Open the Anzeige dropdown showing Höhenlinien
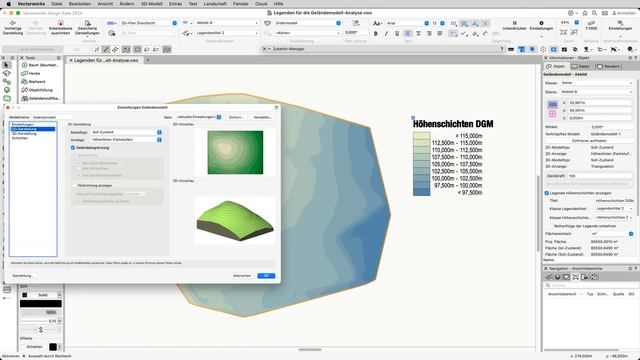This screenshot has width=640, height=360. tap(126, 140)
